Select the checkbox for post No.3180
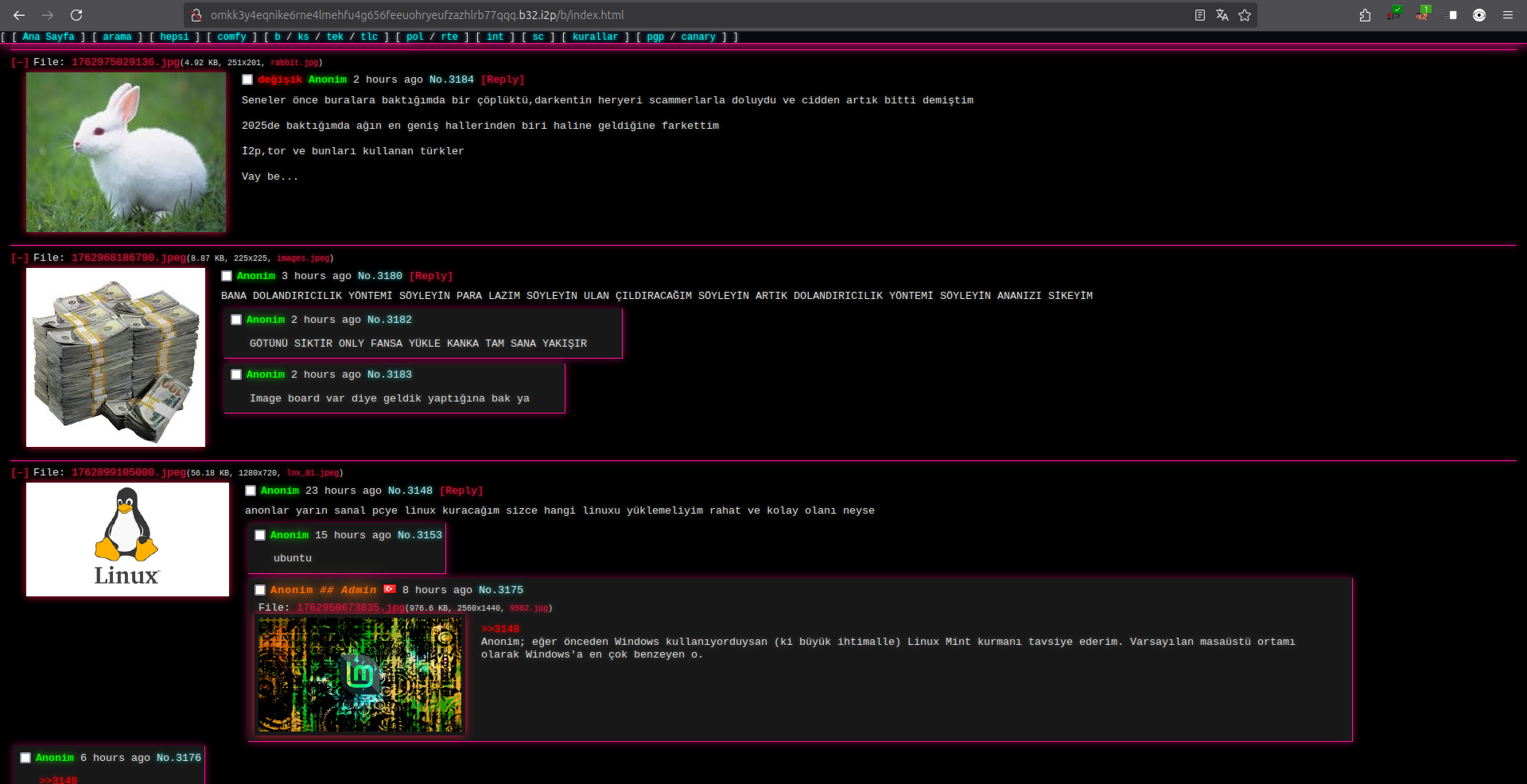1527x784 pixels. pos(227,276)
